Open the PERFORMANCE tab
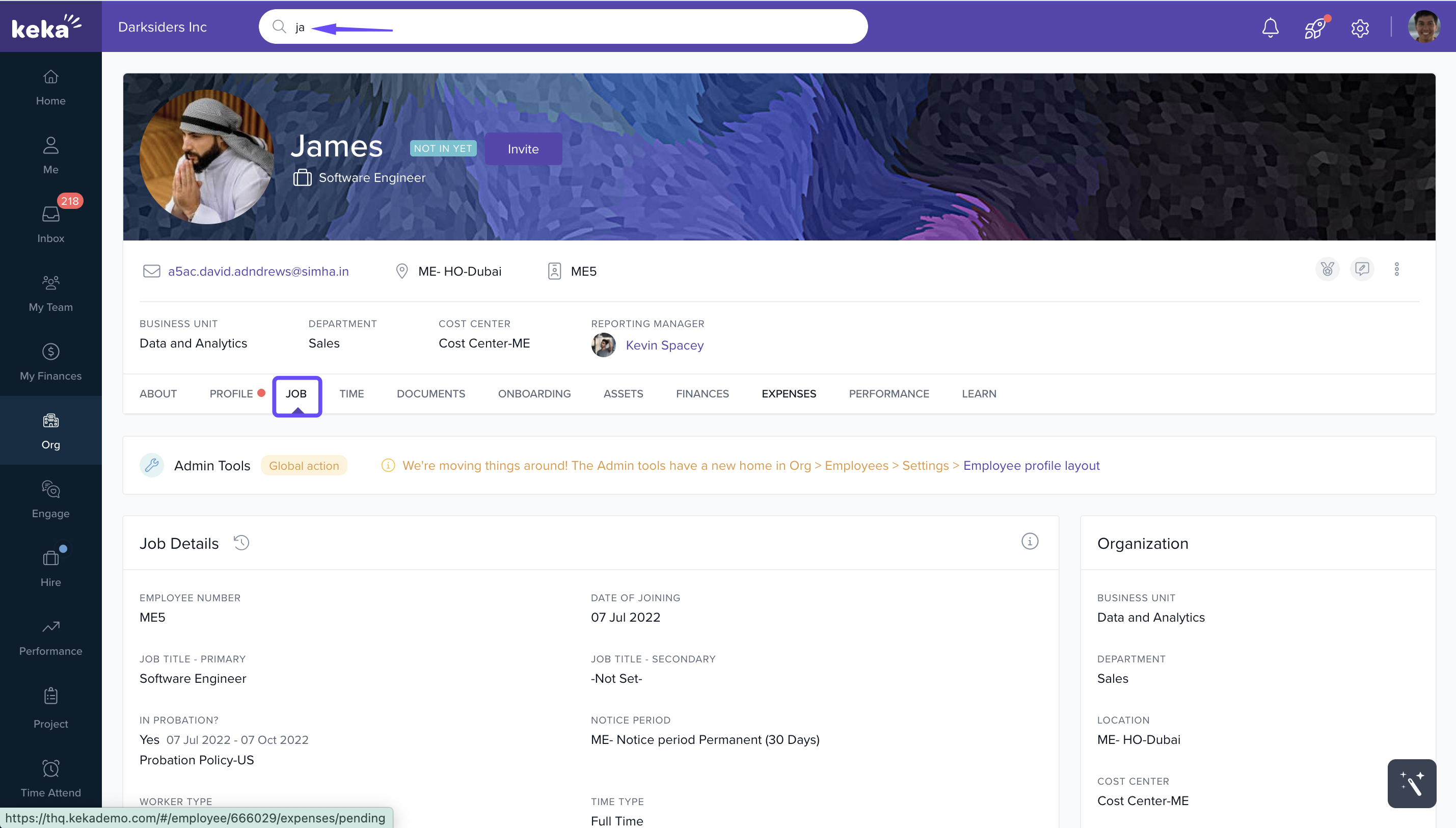Viewport: 1456px width, 828px height. 888,393
